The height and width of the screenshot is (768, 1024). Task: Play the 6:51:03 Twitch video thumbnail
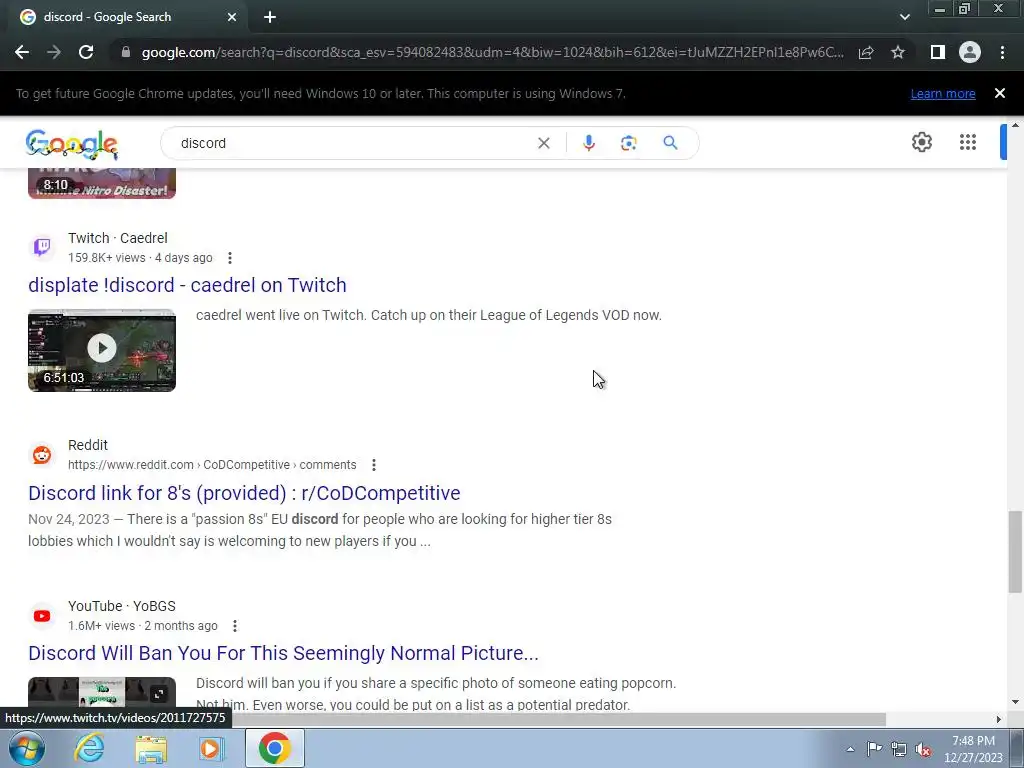(x=102, y=350)
